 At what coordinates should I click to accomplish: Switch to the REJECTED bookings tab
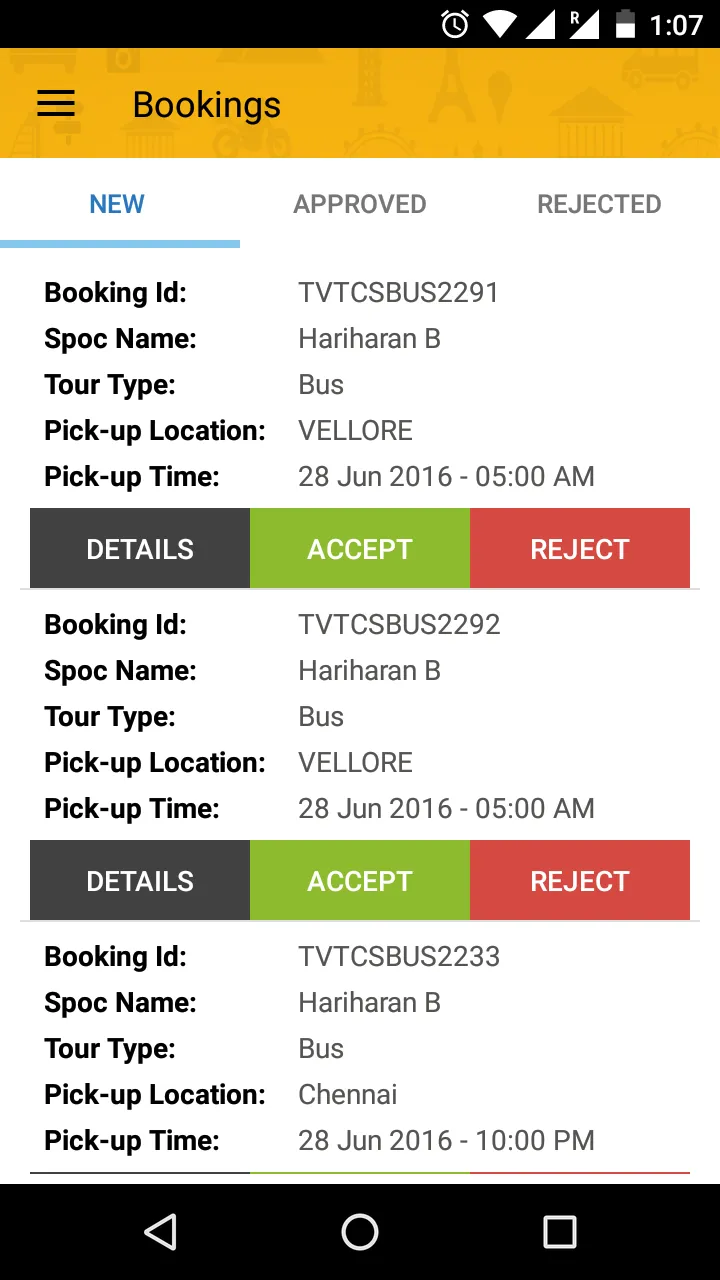(599, 204)
